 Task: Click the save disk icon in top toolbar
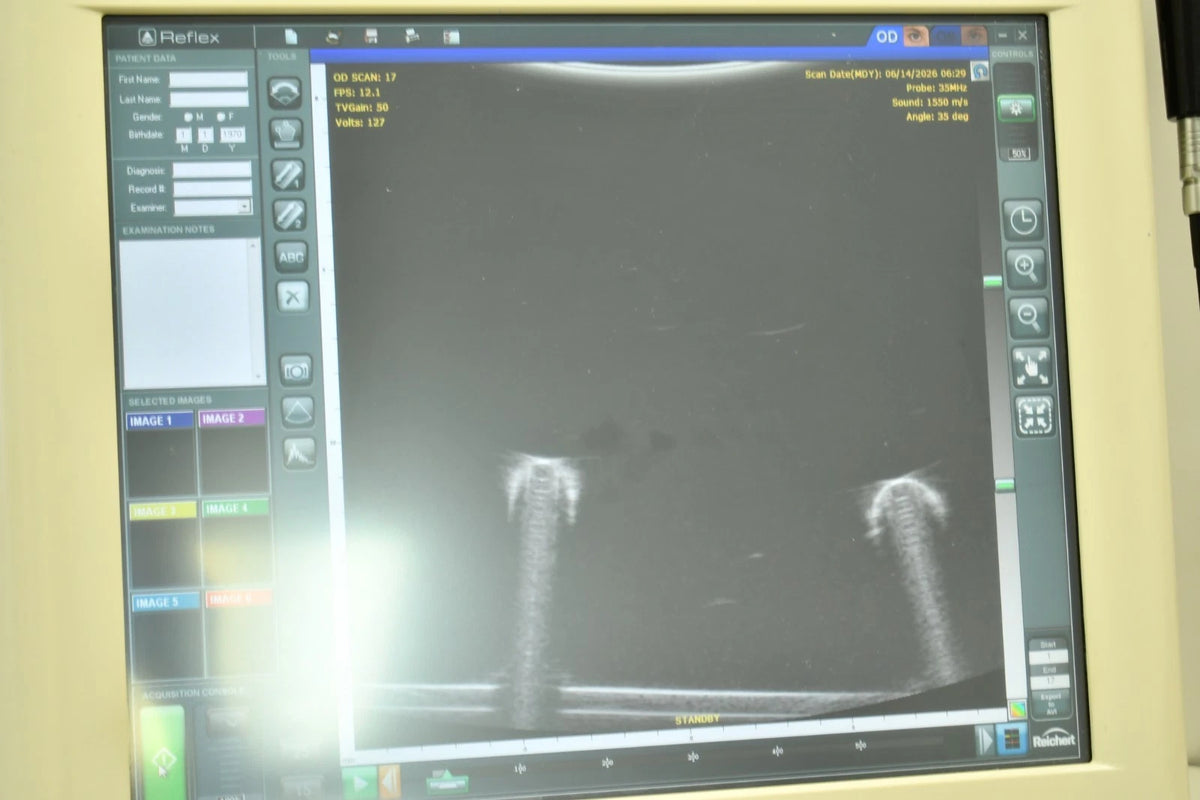point(372,37)
